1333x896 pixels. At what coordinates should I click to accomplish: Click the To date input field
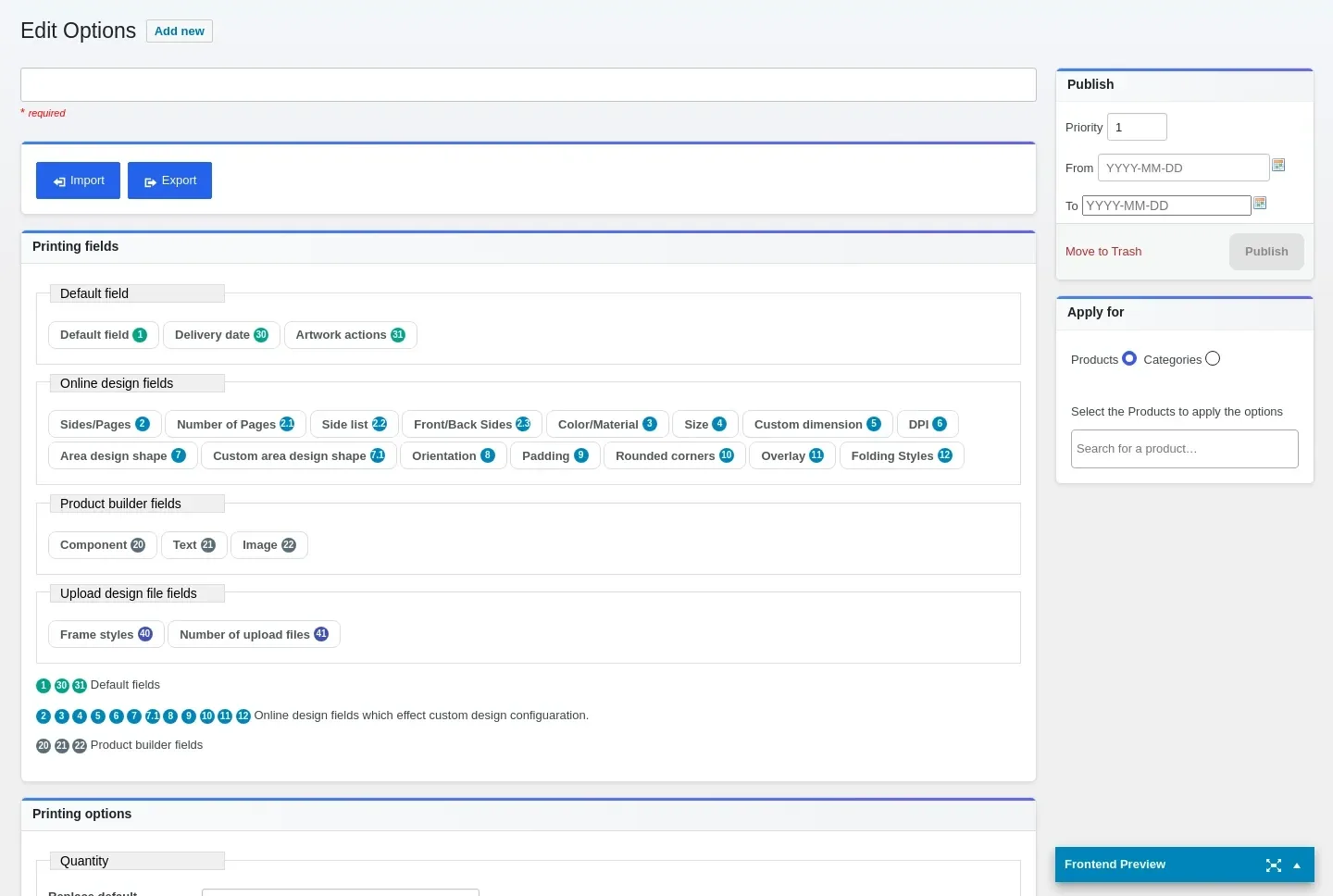pos(1166,205)
